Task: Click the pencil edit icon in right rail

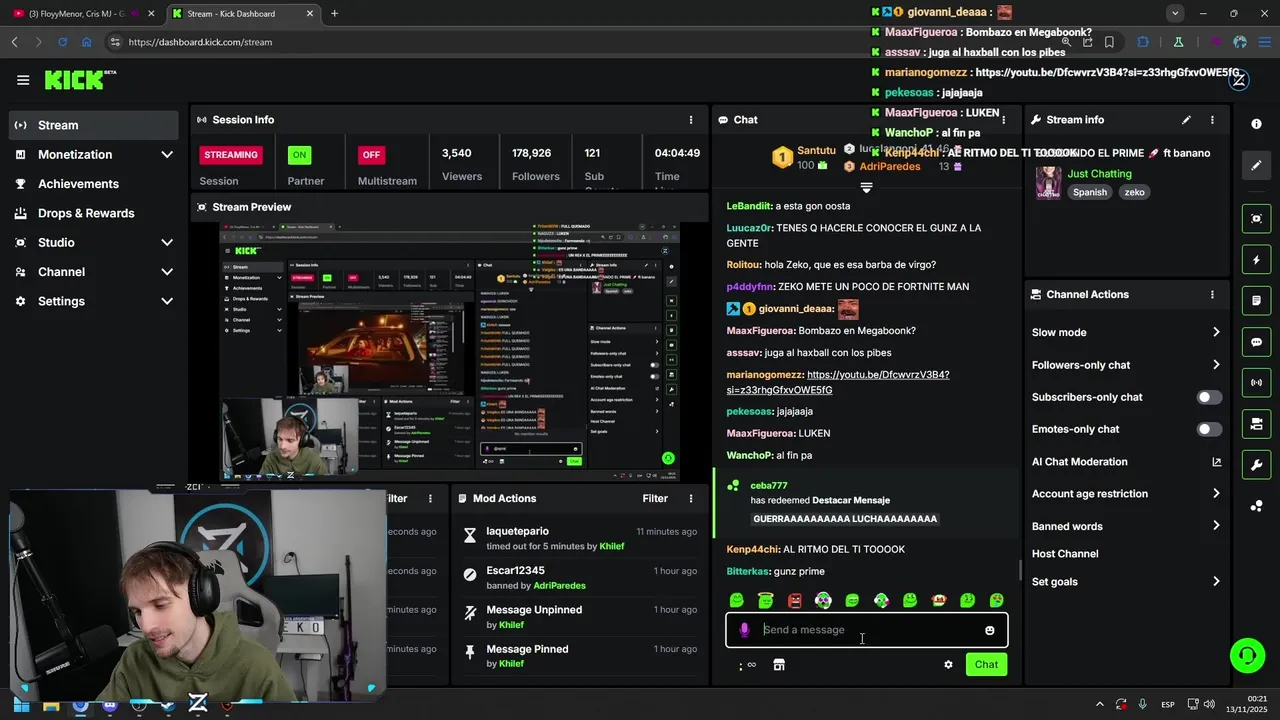Action: 1256,165
